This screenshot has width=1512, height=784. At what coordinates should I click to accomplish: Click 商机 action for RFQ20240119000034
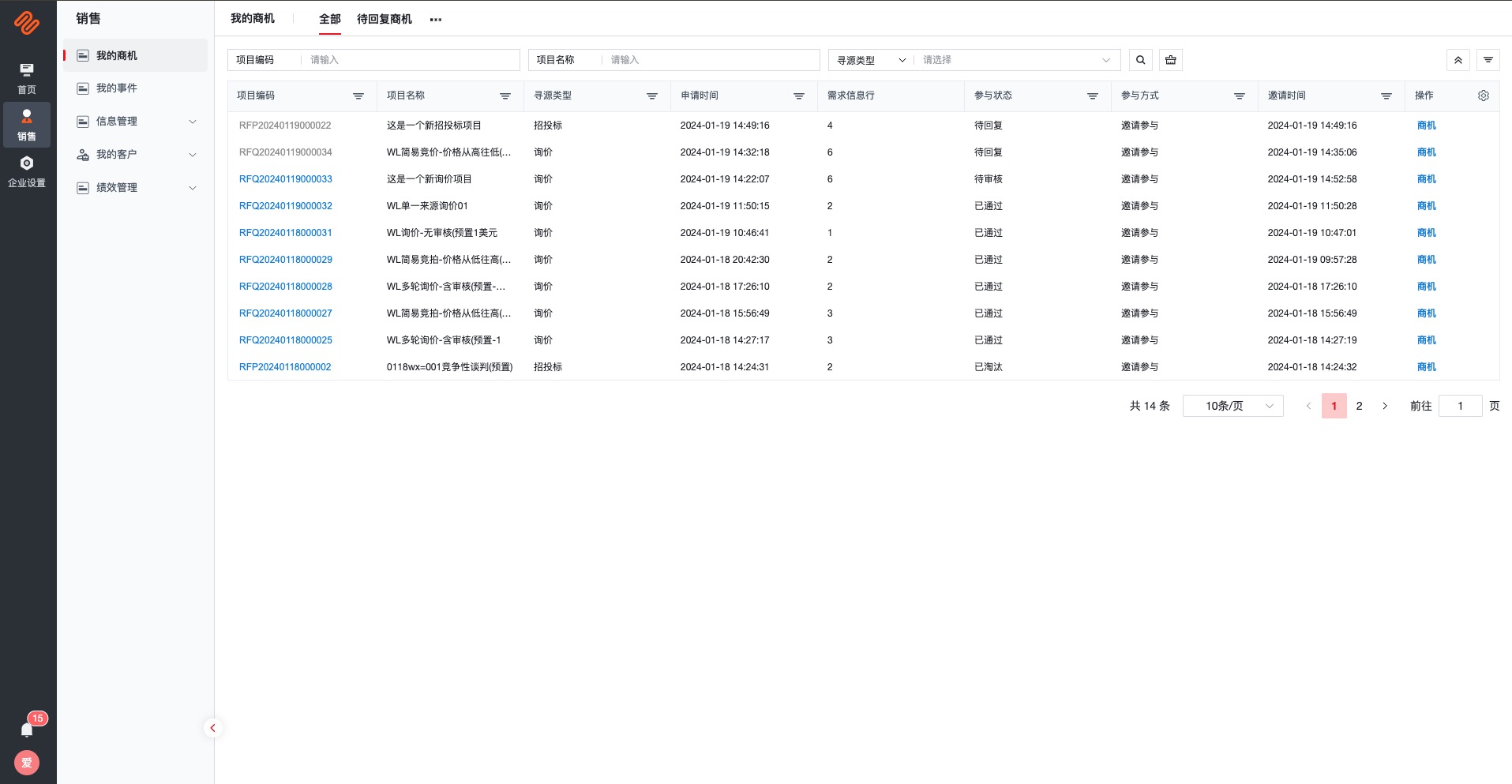click(x=1427, y=152)
